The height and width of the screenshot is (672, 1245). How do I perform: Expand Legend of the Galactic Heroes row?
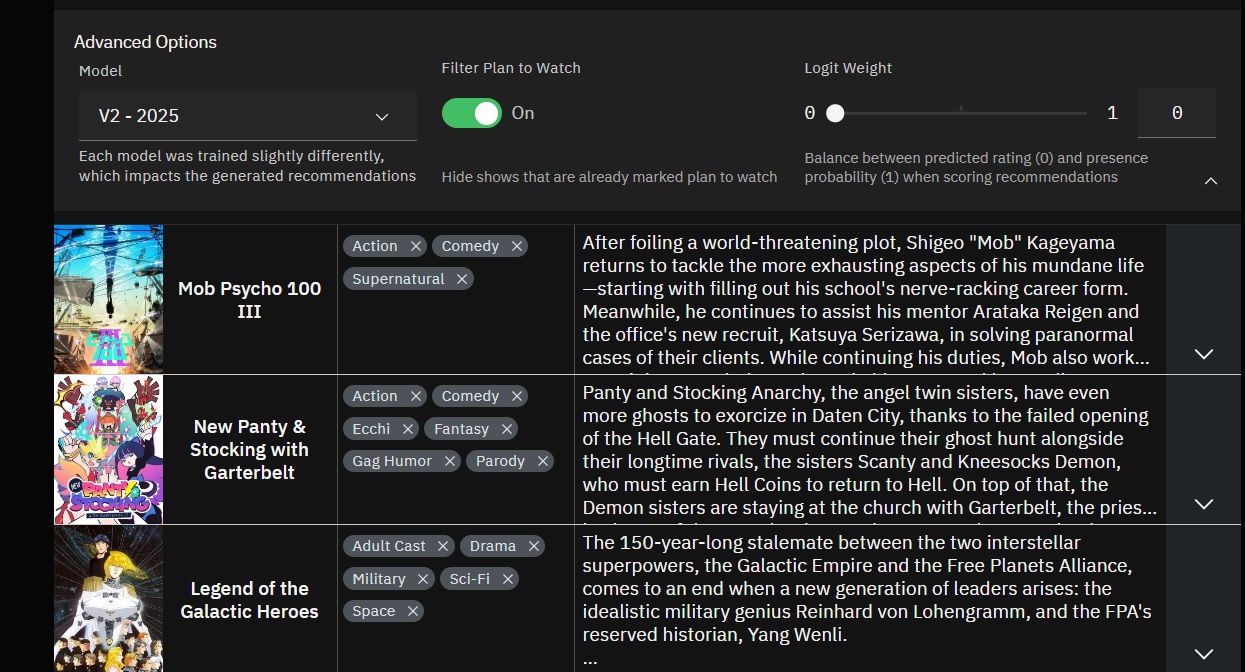pyautogui.click(x=1204, y=654)
